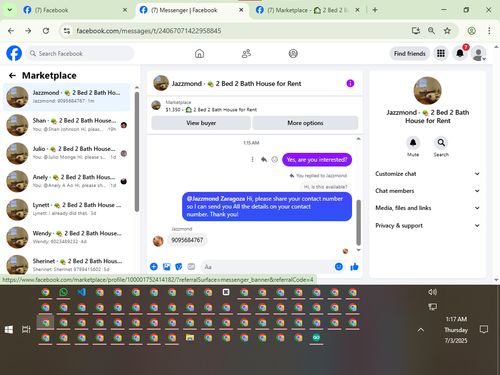This screenshot has width=500, height=375.
Task: Open more composer actions plus icon
Action: [154, 266]
